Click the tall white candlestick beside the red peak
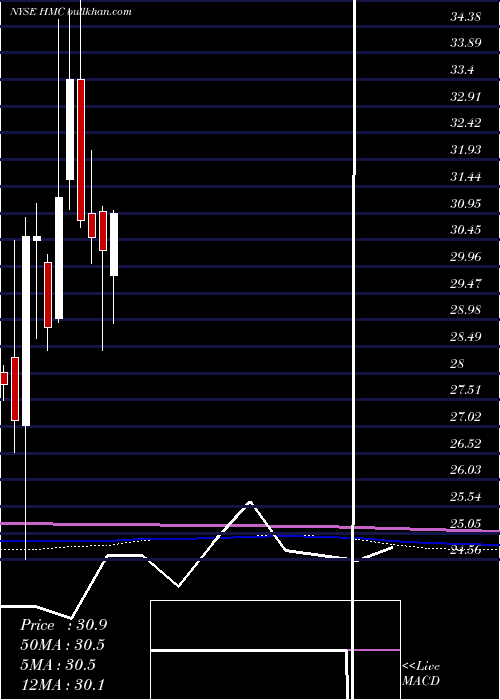 click(70, 129)
